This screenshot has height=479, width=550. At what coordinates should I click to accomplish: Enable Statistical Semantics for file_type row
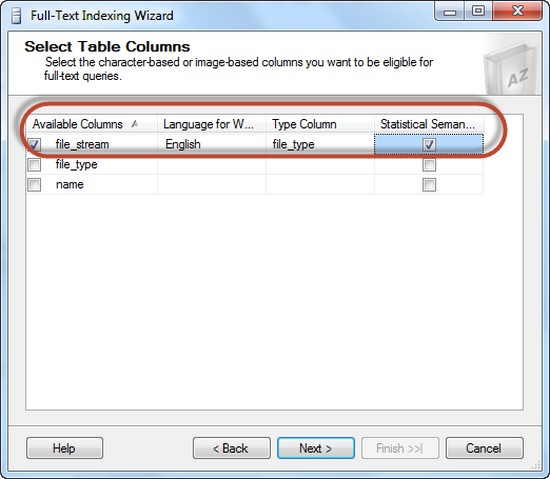pos(429,164)
